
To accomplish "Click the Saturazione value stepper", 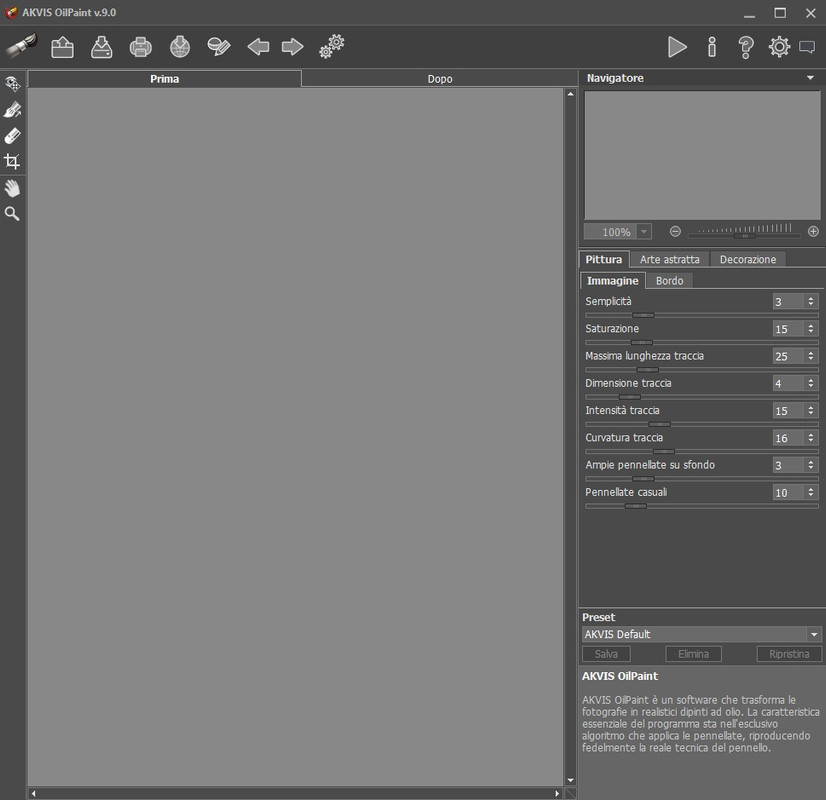I will [811, 329].
